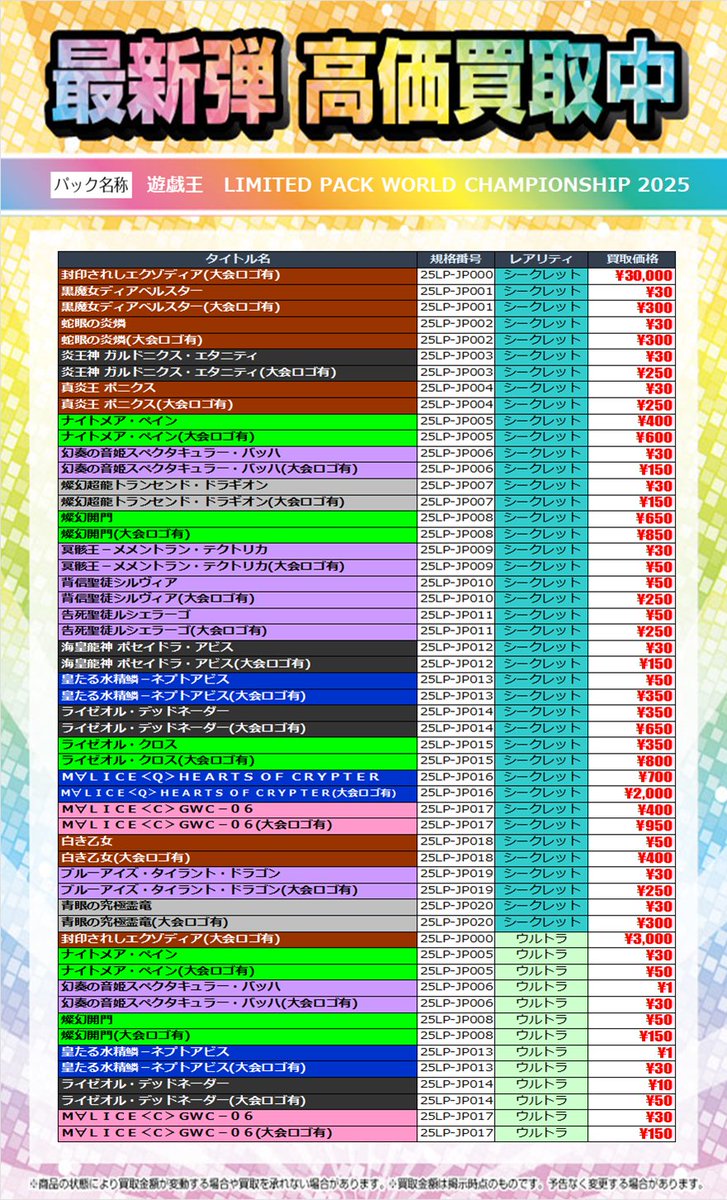Click 真炎王 ポニクス title without 大会ロゴ有
Image resolution: width=727 pixels, height=1200 pixels.
237,388
